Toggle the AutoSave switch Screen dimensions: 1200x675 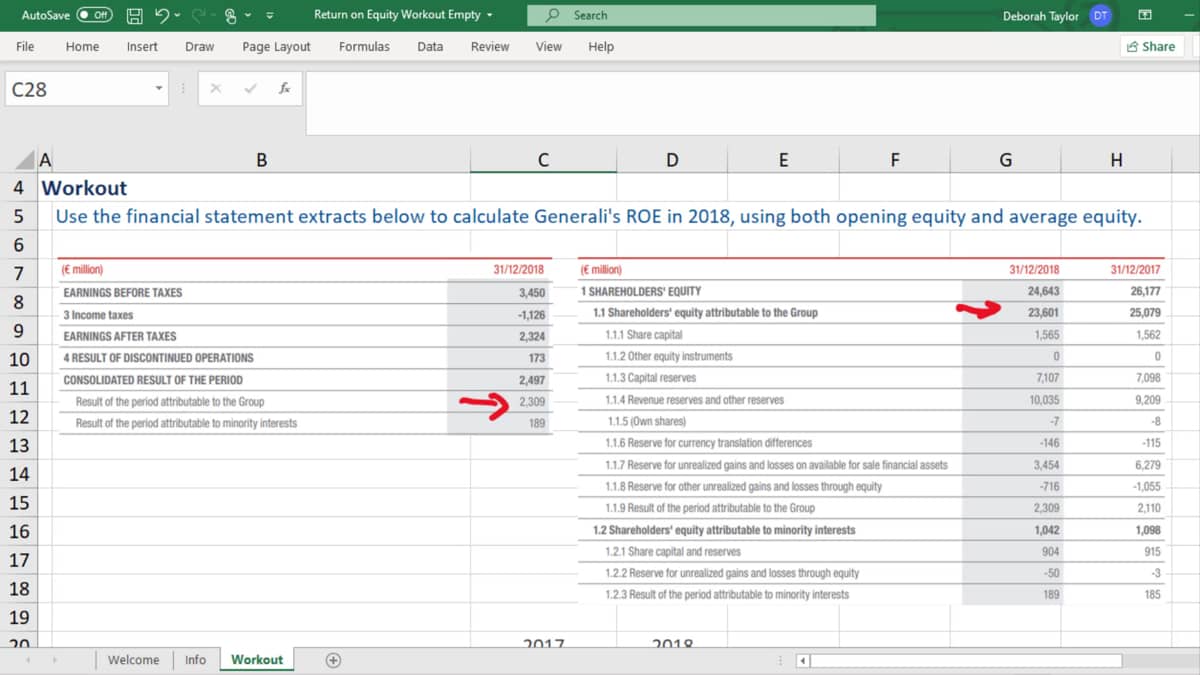tap(95, 15)
